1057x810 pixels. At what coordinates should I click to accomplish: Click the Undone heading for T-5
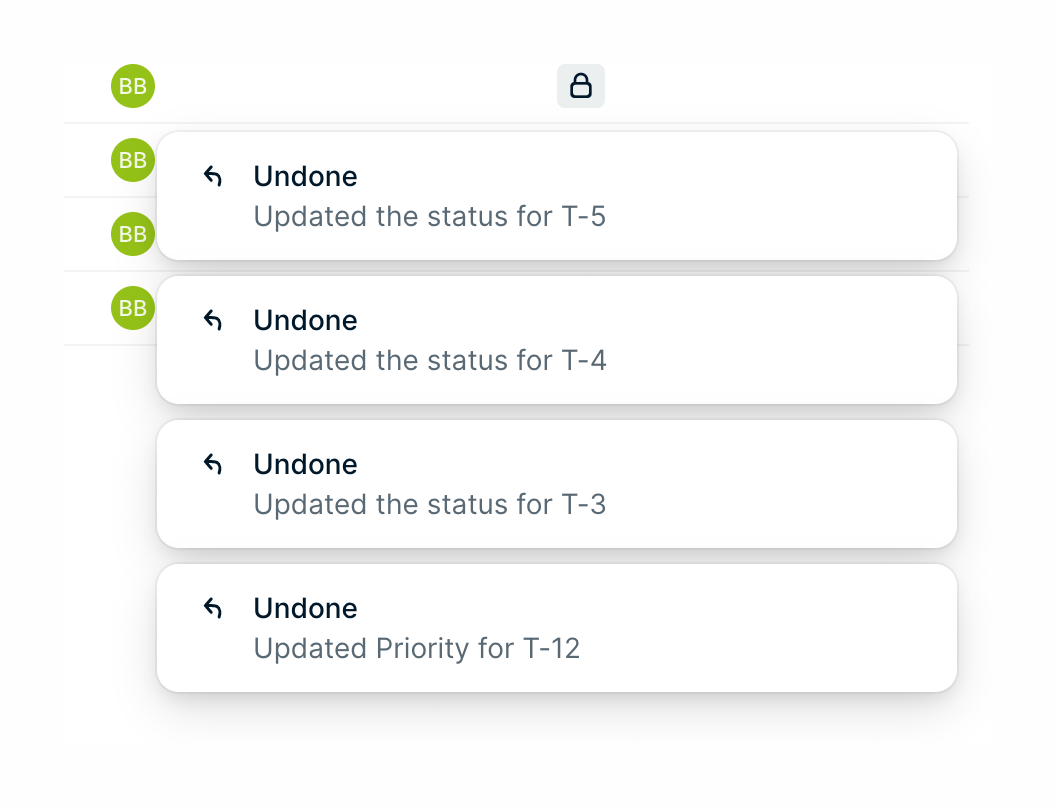click(x=305, y=176)
